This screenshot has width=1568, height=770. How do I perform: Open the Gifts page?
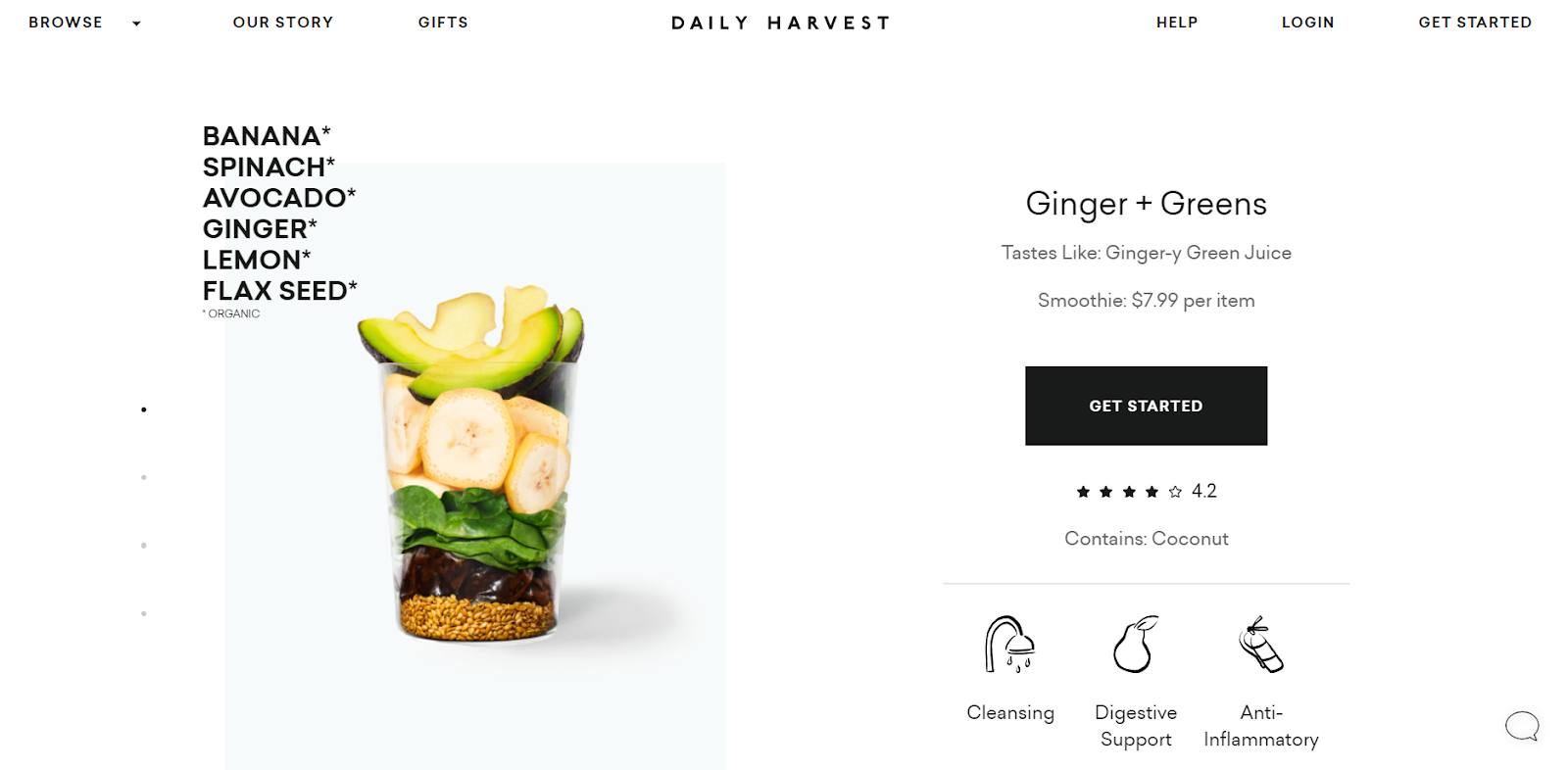click(443, 23)
